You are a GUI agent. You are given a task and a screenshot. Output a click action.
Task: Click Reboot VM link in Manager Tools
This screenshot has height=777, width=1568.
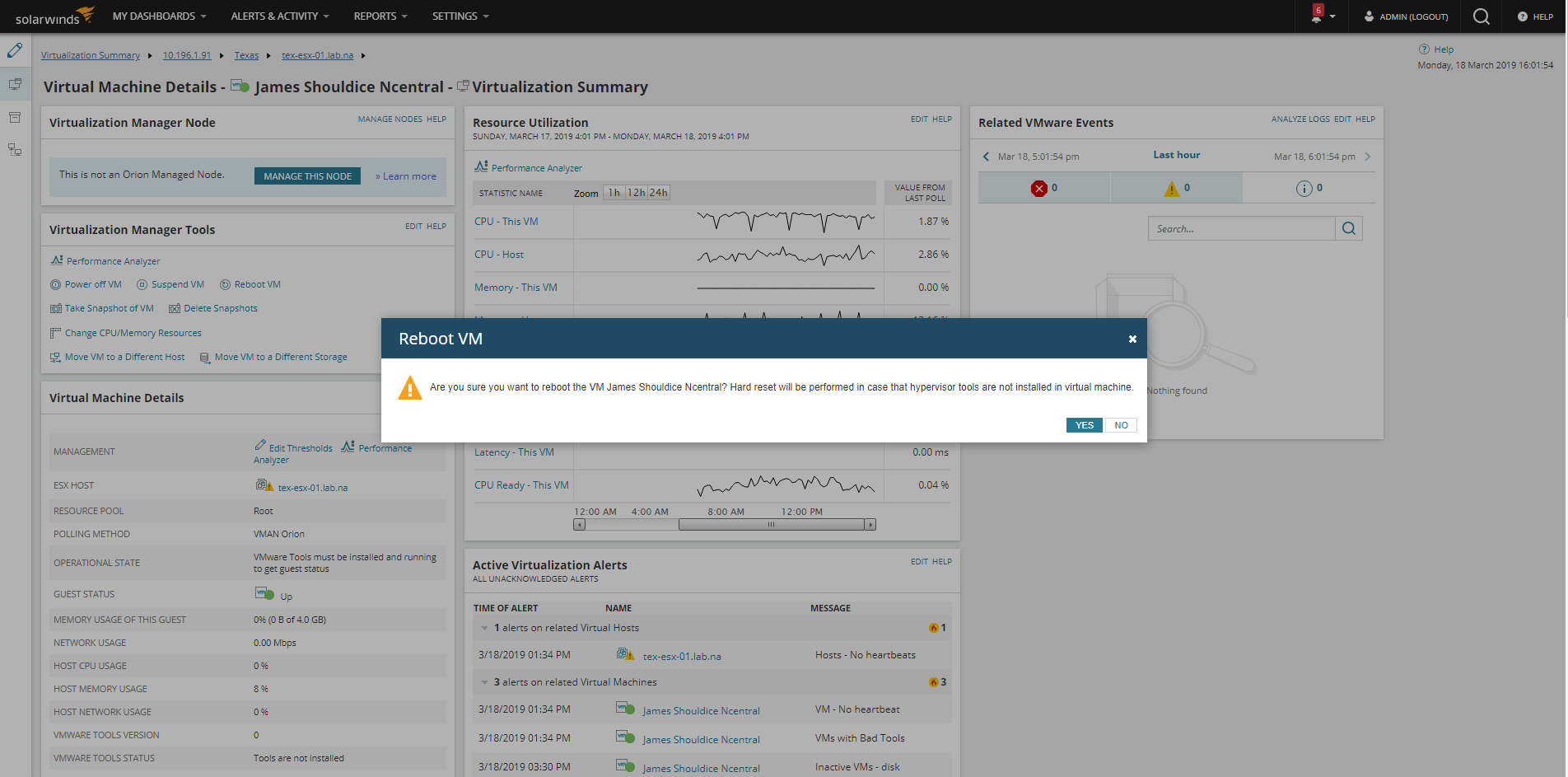(x=258, y=285)
